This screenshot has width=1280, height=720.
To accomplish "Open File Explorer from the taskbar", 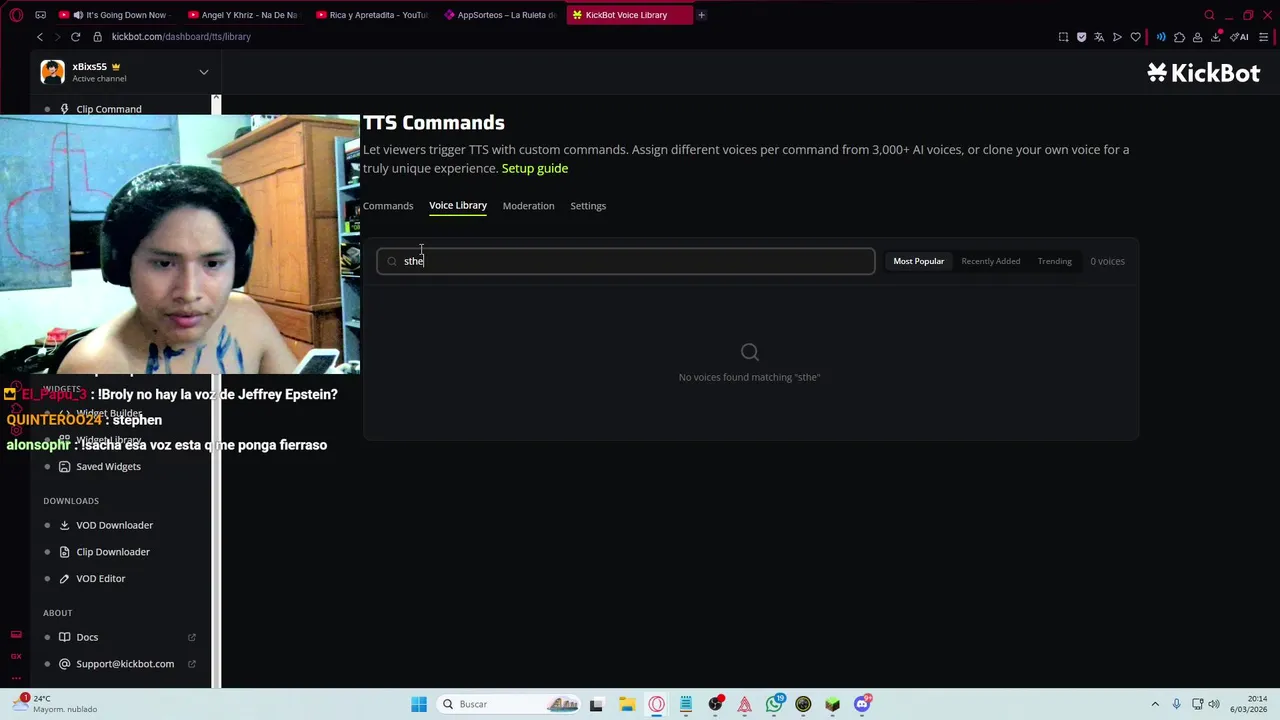I will (x=627, y=704).
